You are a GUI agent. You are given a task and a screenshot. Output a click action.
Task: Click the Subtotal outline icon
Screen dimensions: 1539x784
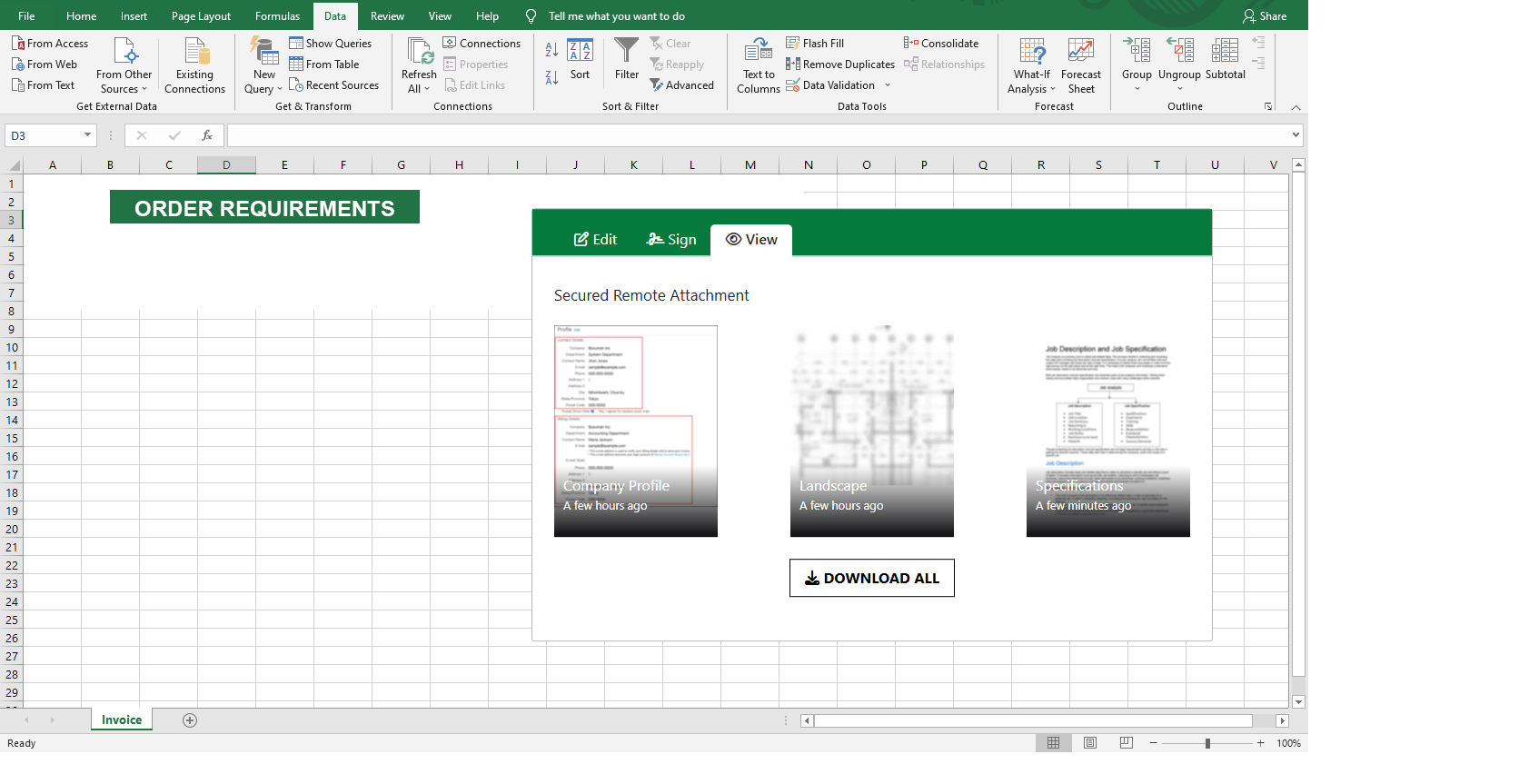[x=1225, y=60]
